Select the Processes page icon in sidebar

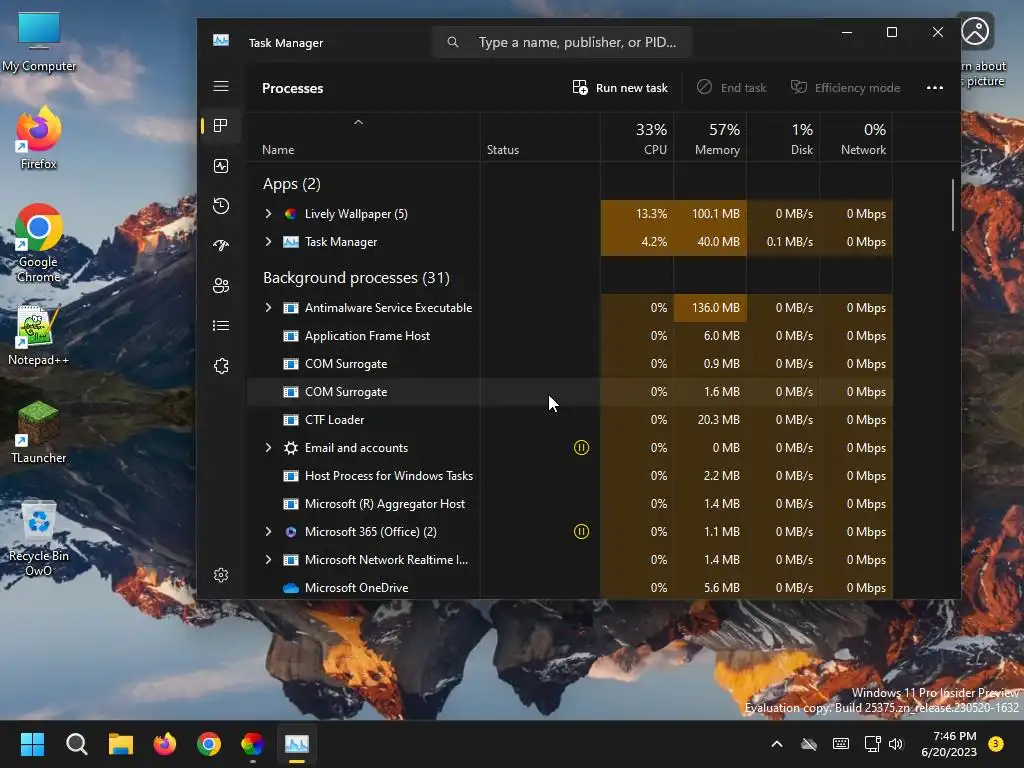221,125
